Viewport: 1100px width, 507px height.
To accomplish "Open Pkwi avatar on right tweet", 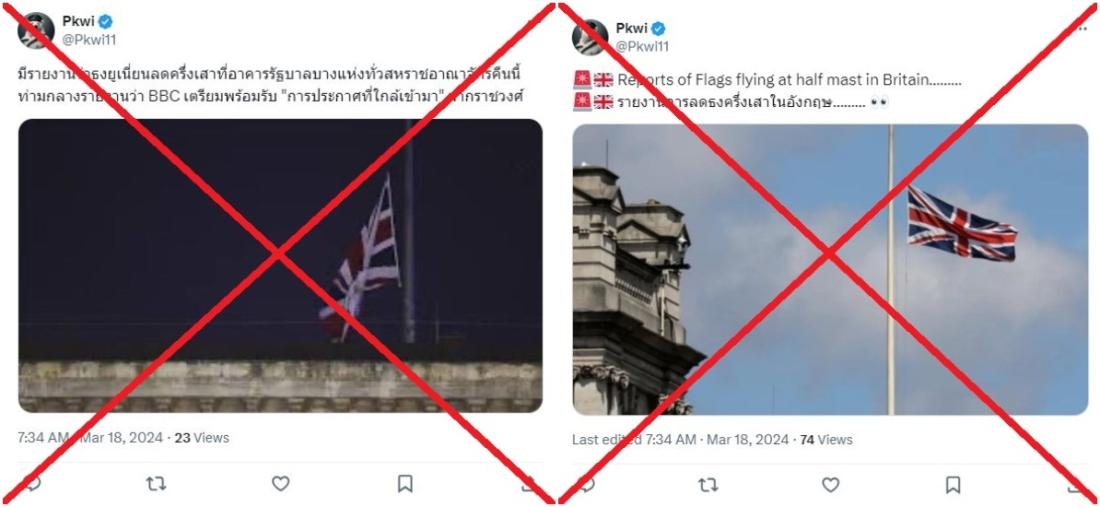I will [x=590, y=37].
